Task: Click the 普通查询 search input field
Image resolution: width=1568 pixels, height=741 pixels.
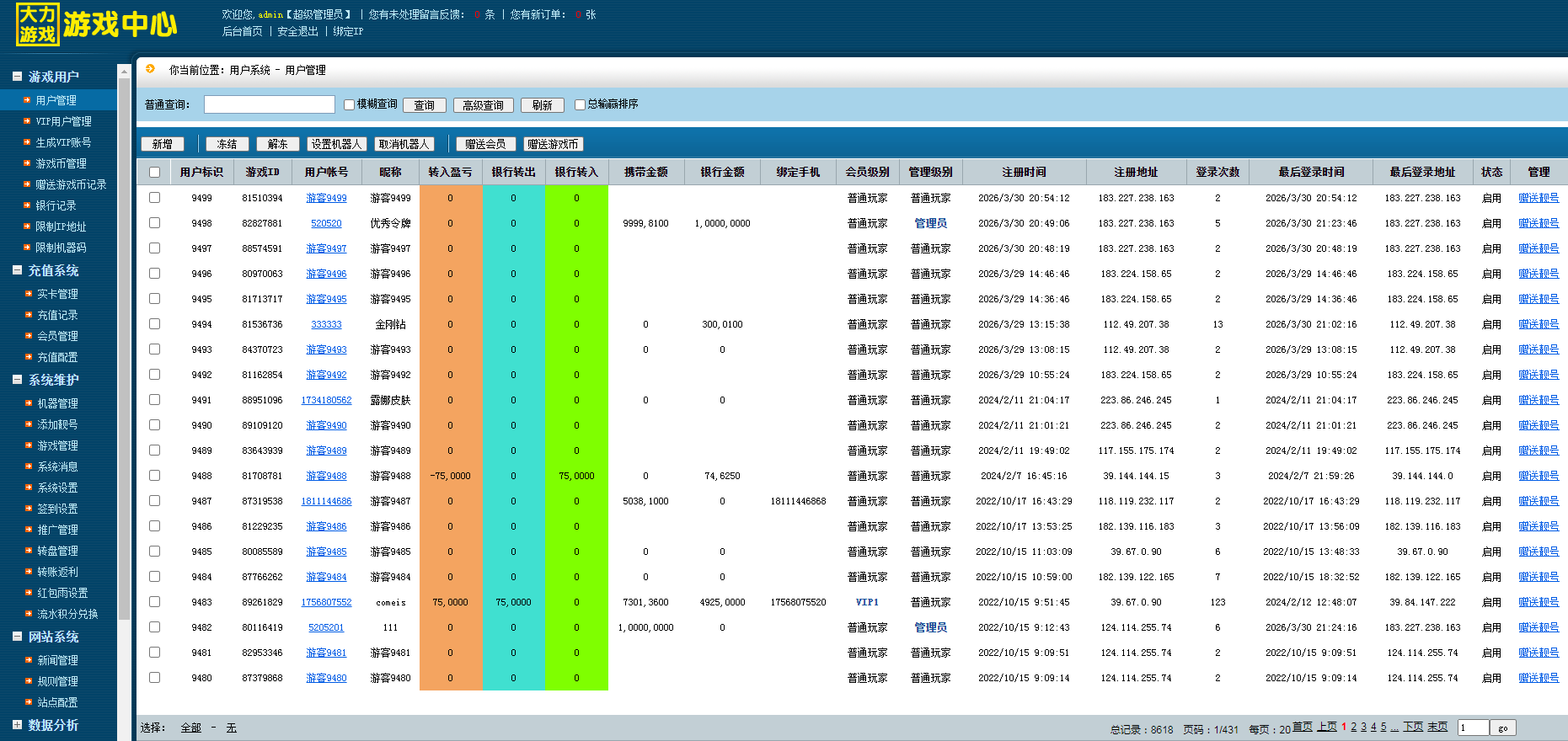Action: (x=270, y=104)
